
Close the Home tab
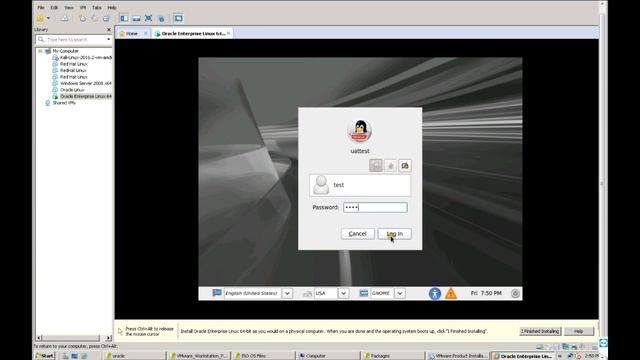pos(146,33)
